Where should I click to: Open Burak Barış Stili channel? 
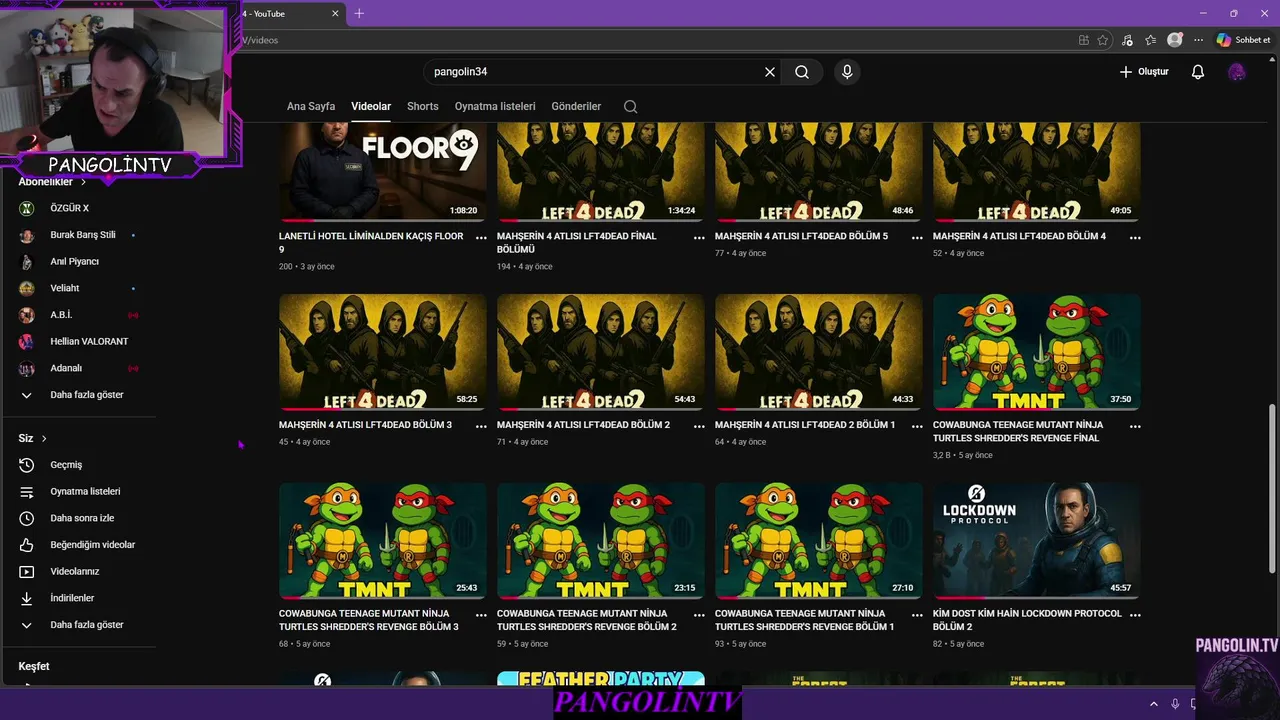point(85,235)
